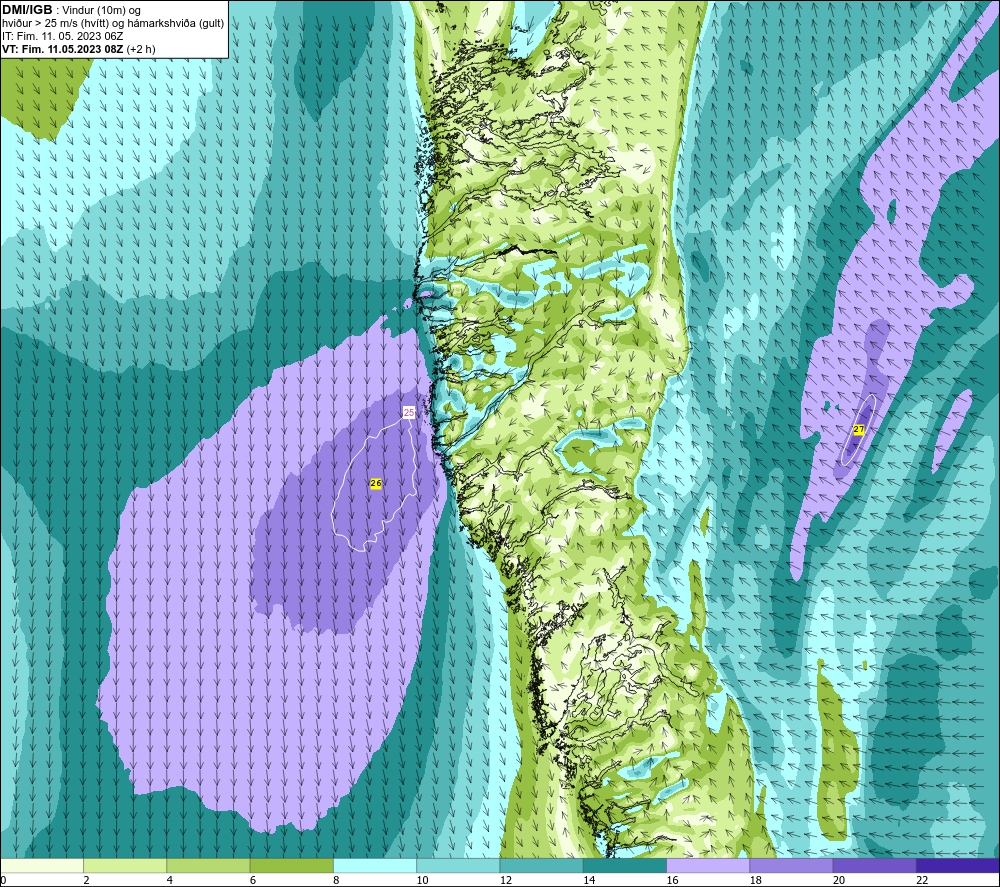This screenshot has width=1000, height=887.
Task: Select the 6–8 m/s olive green swatch
Action: 291,865
